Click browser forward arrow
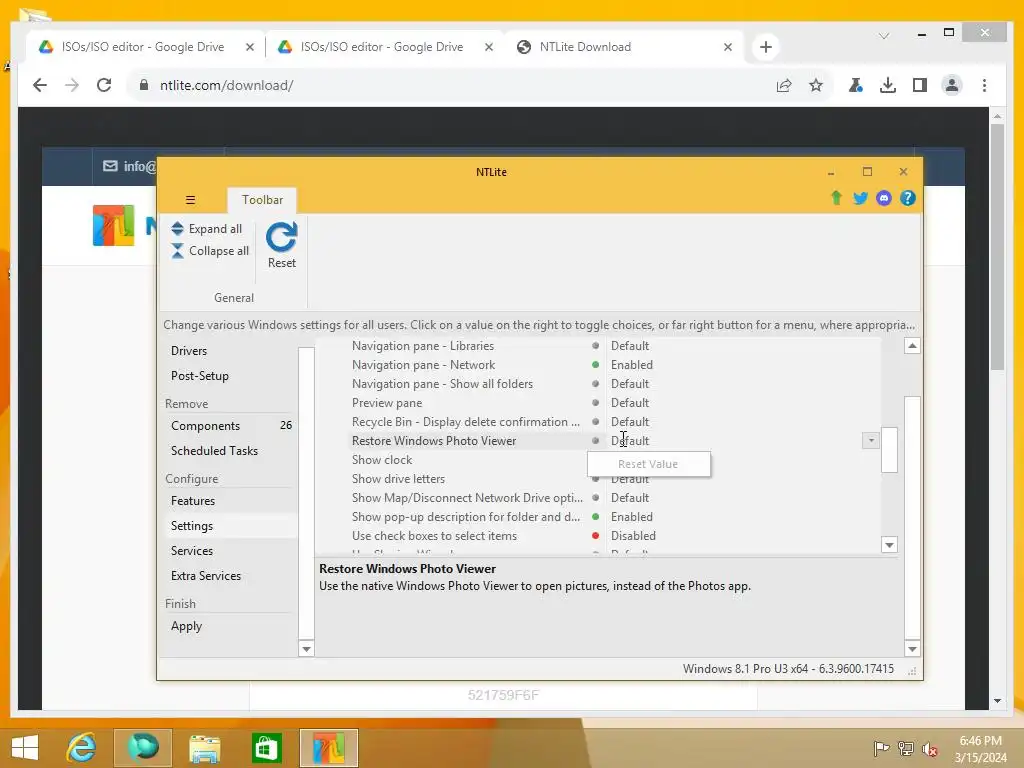This screenshot has width=1024, height=768. pos(72,85)
